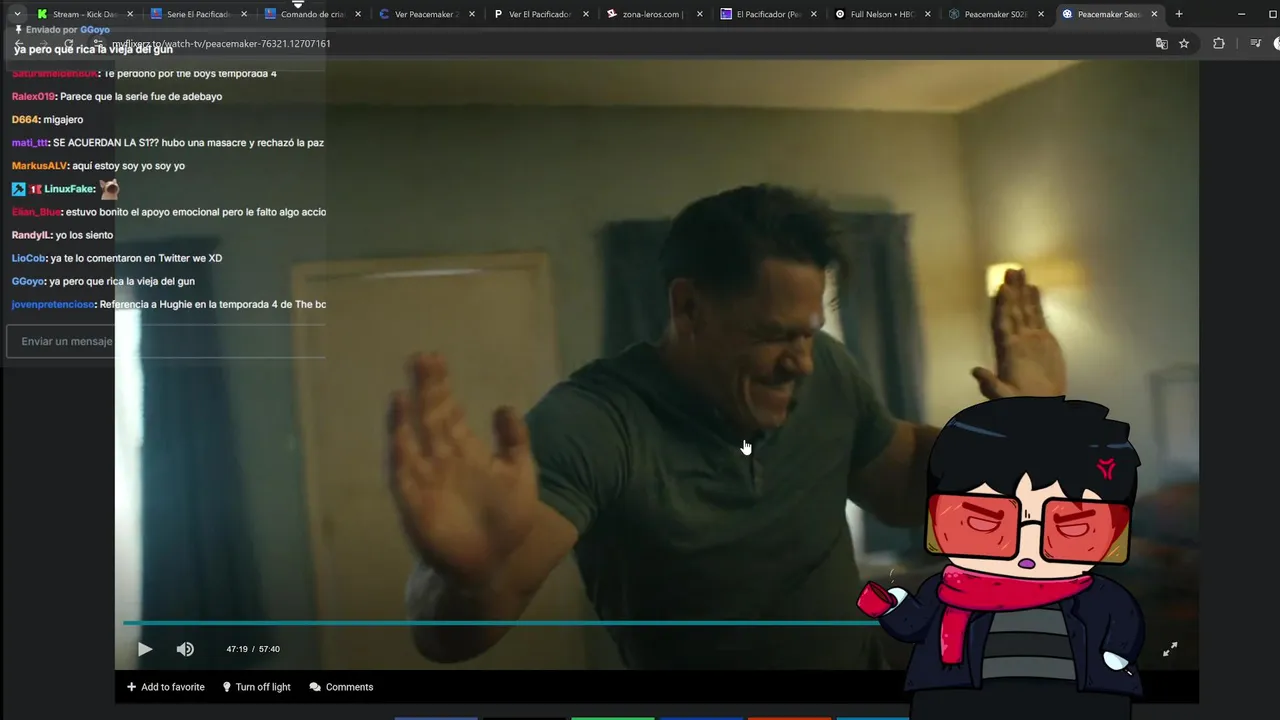Open the browser extensions puzzle icon

tap(1218, 43)
